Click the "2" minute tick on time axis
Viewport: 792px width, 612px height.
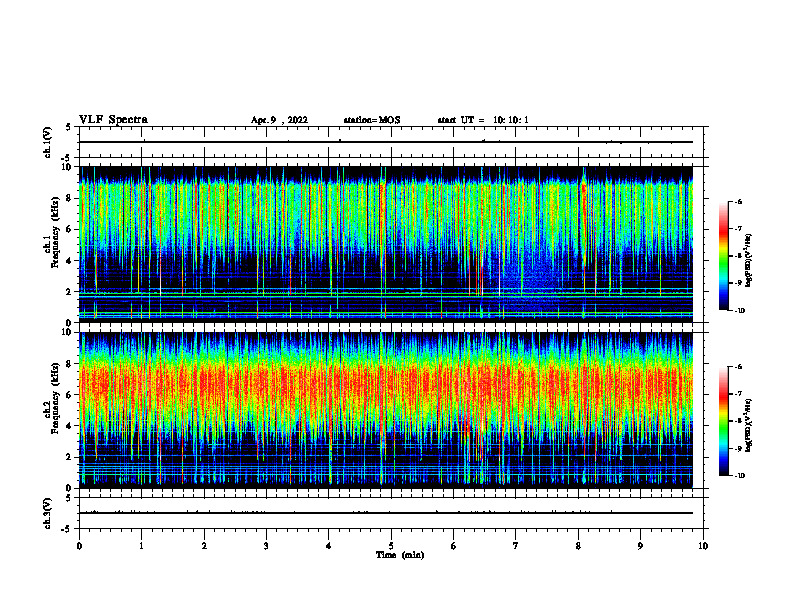pos(204,546)
